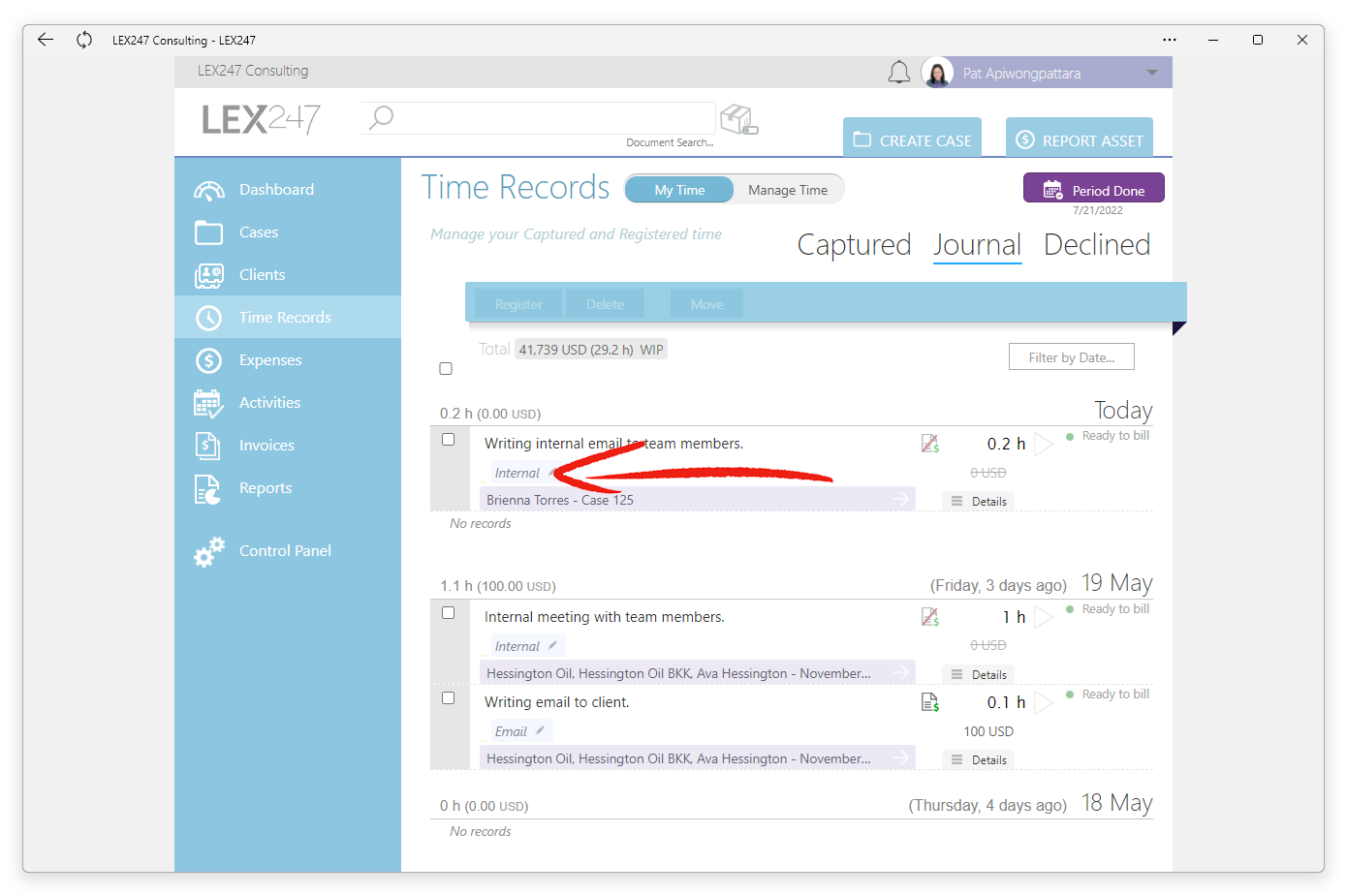Click the Delete button
The width and height of the screenshot is (1347, 896).
click(x=606, y=304)
